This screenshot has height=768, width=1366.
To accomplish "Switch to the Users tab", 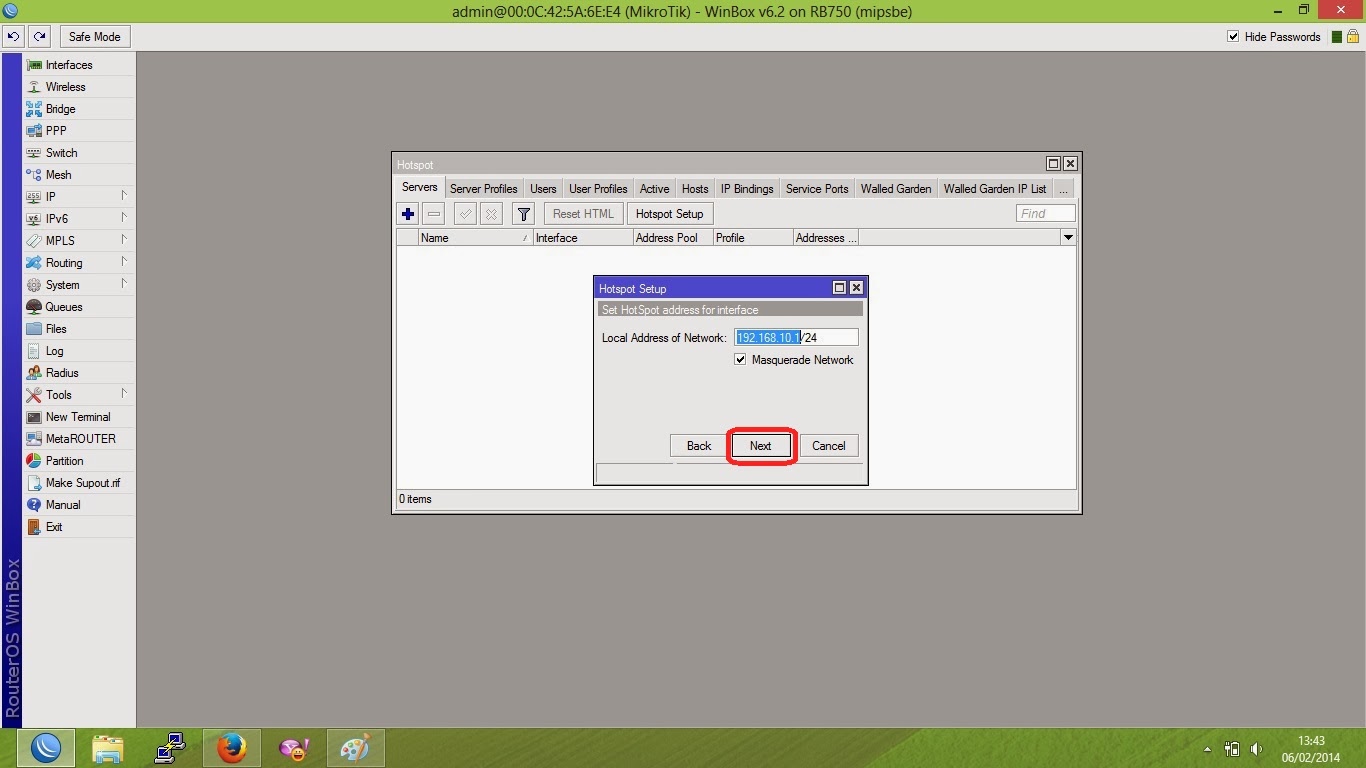I will point(543,189).
